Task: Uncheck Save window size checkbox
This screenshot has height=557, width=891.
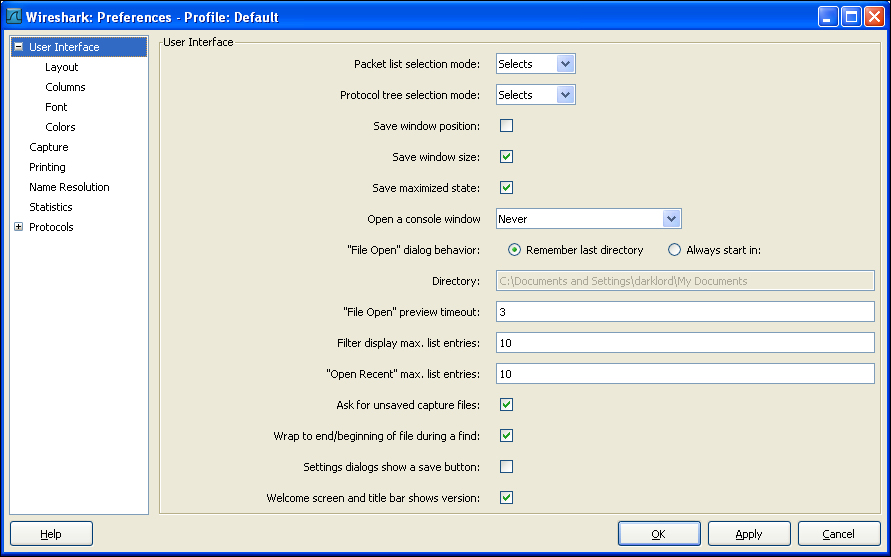Action: click(506, 157)
